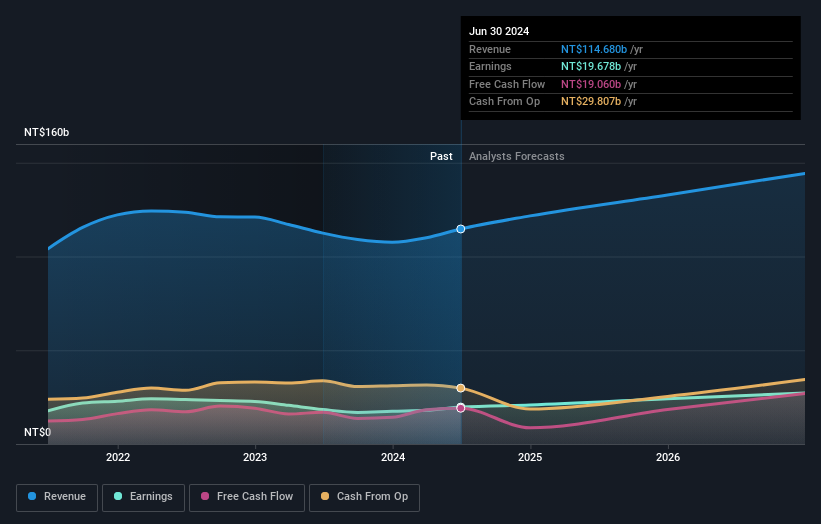This screenshot has width=821, height=524.
Task: Select the 2024 x-axis label
Action: point(393,457)
